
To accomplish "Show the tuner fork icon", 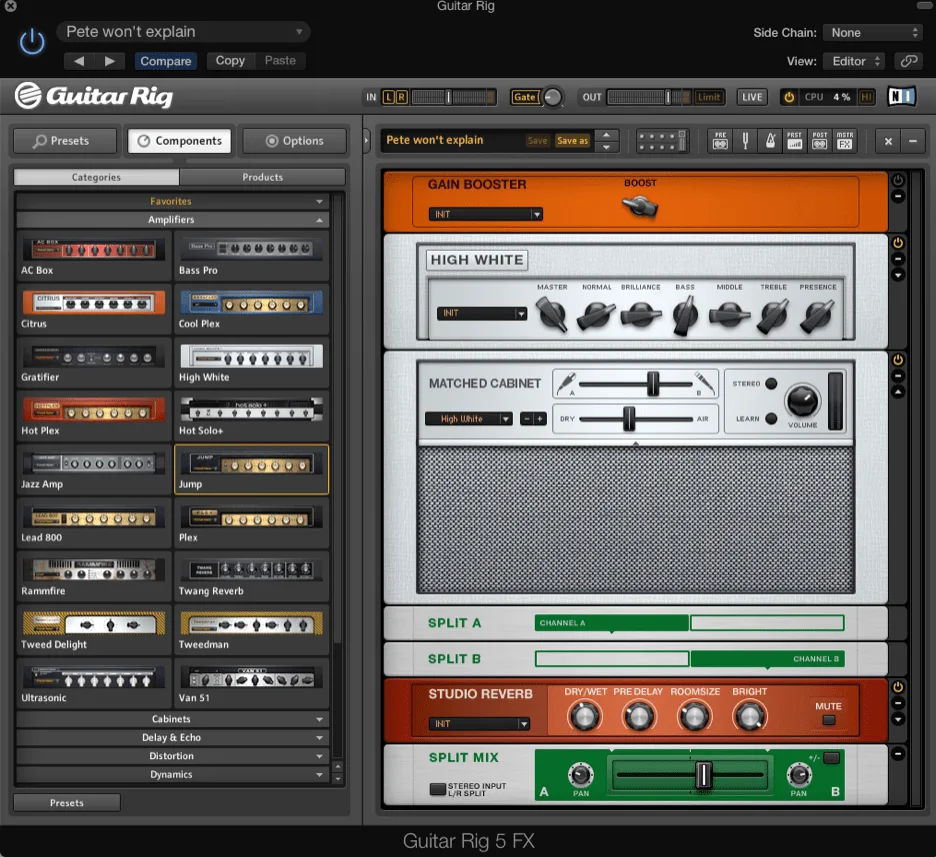I will [745, 141].
